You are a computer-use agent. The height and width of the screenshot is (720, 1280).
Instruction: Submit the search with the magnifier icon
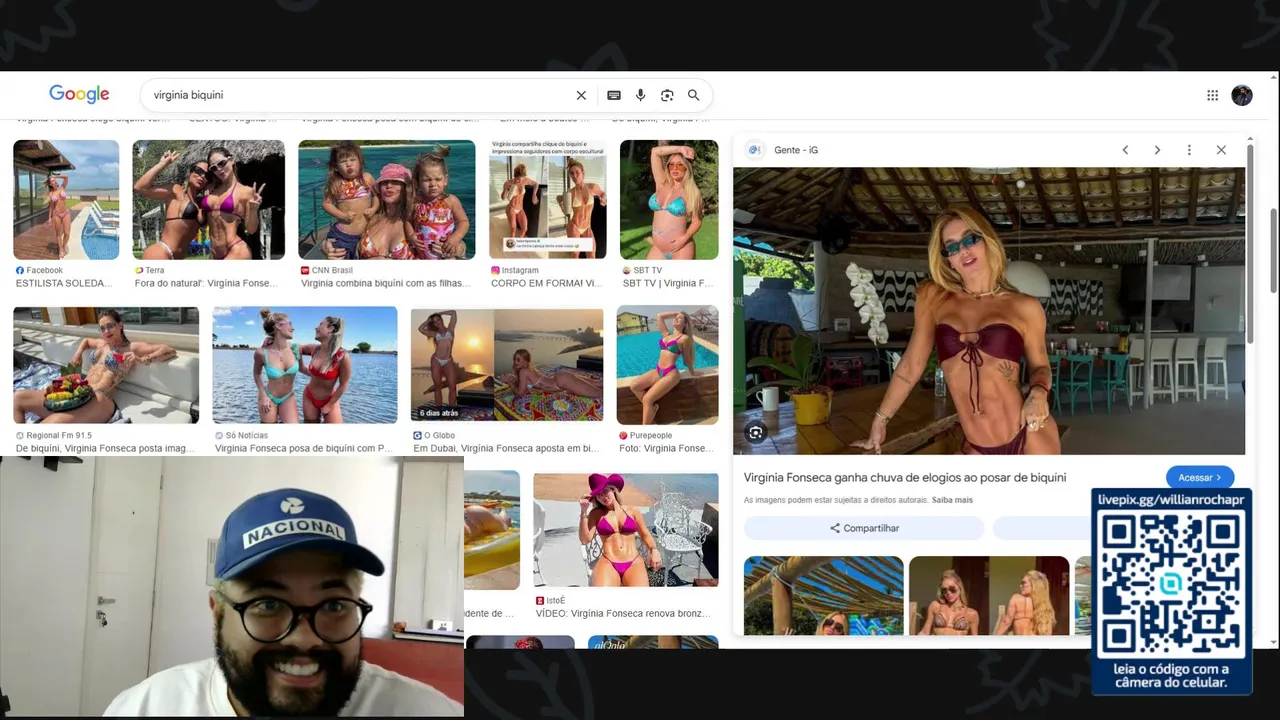tap(693, 95)
